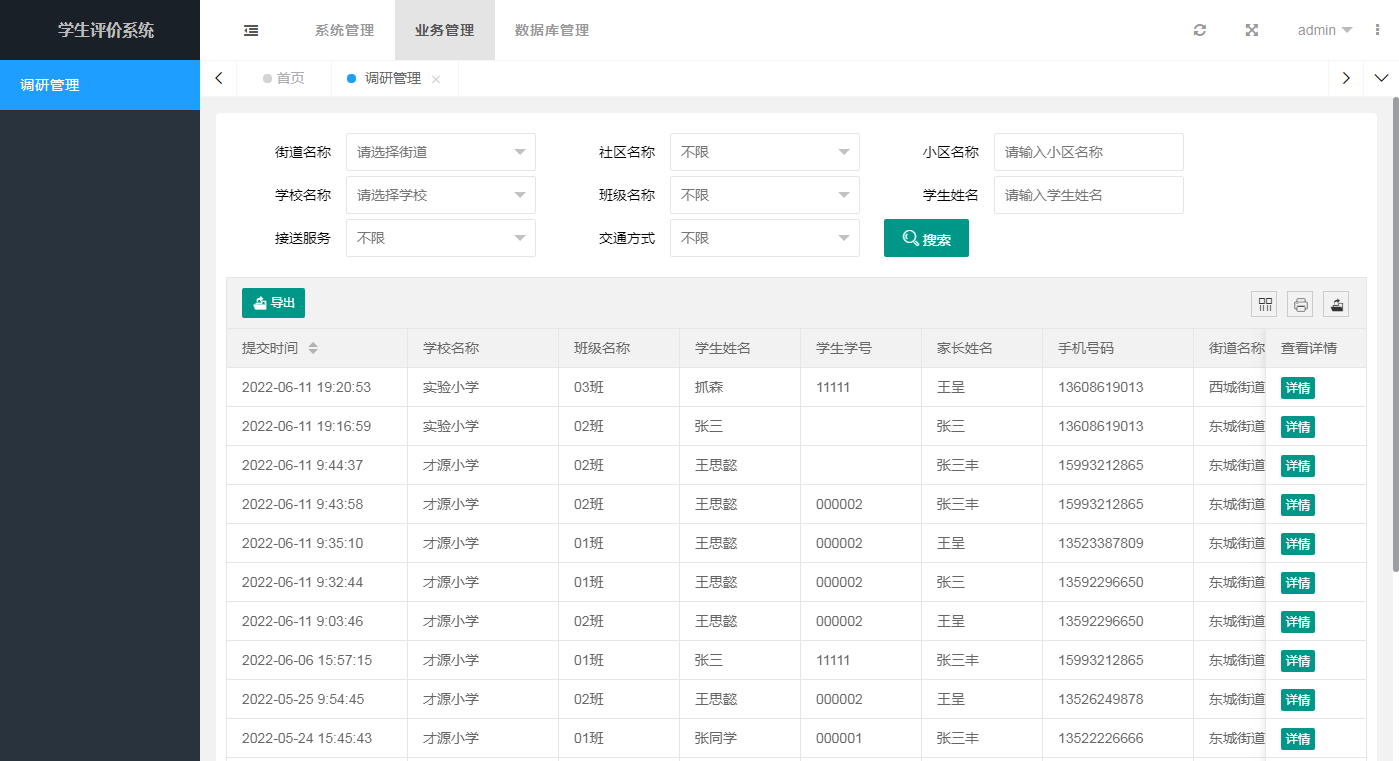Click the refresh icon in the top bar
Screen dimensions: 1399x761
tap(1200, 30)
